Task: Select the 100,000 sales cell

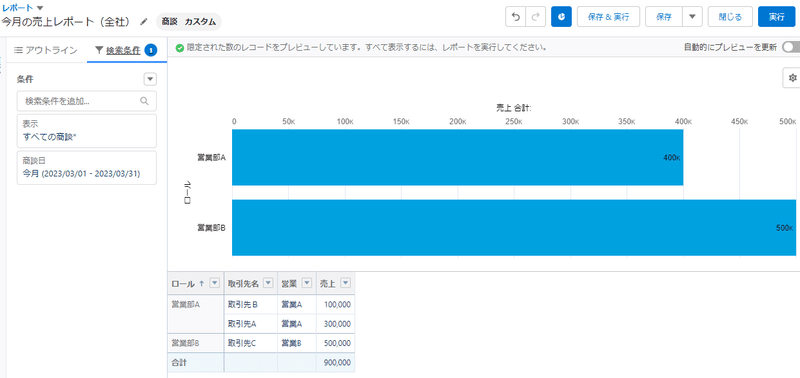Action: click(x=336, y=305)
